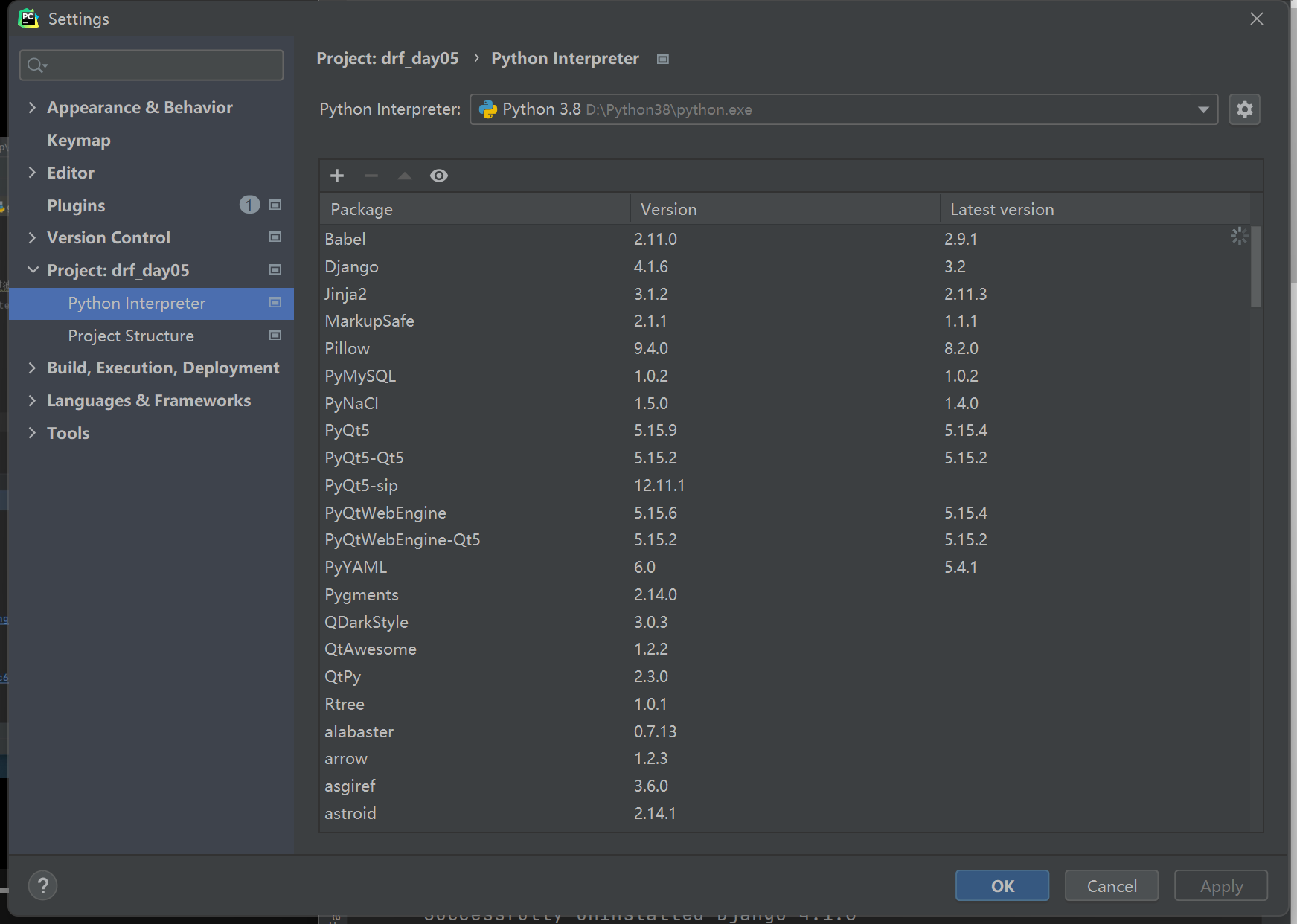Screen dimensions: 1297x924
Task: Click project icon next to Project Structure
Action: click(275, 336)
